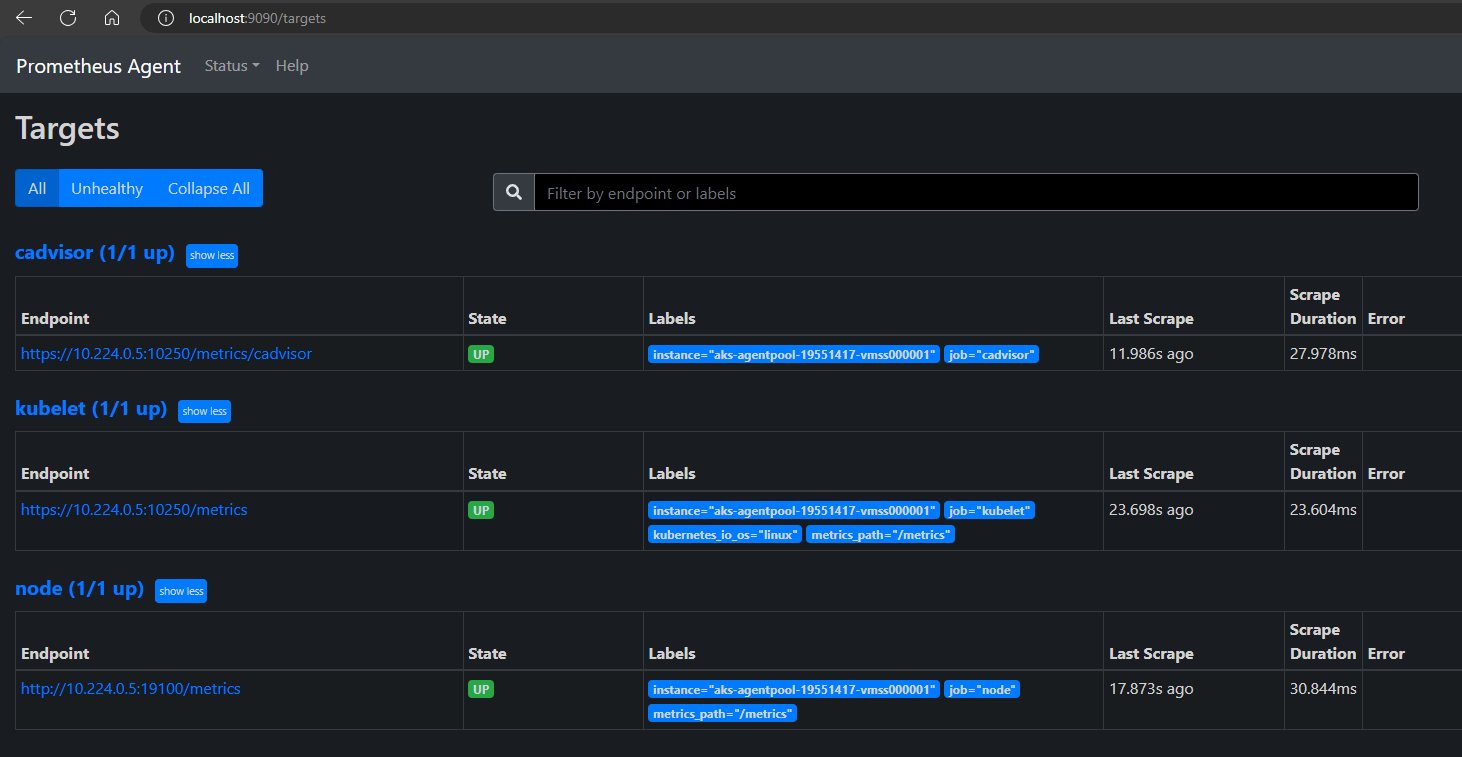Open the node (1/1 up) group heading
1462x757 pixels.
79,588
